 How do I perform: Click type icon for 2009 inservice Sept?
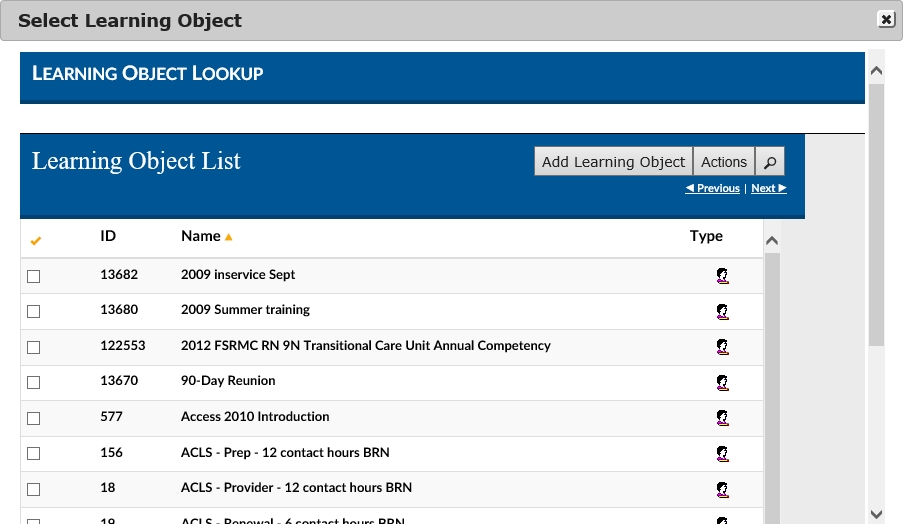(x=722, y=276)
